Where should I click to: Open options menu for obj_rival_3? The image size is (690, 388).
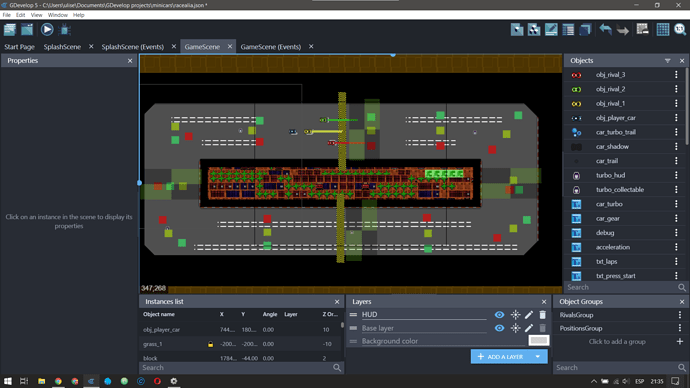click(676, 75)
